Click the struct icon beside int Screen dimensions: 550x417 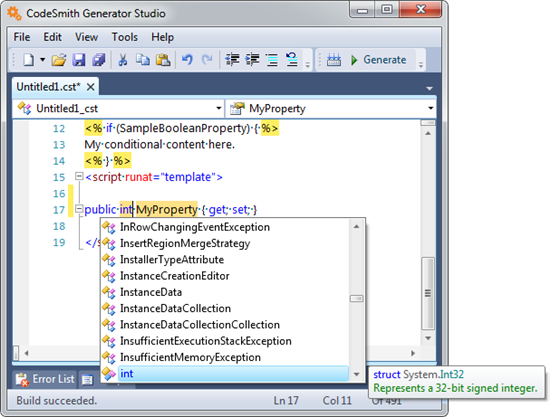click(x=109, y=374)
